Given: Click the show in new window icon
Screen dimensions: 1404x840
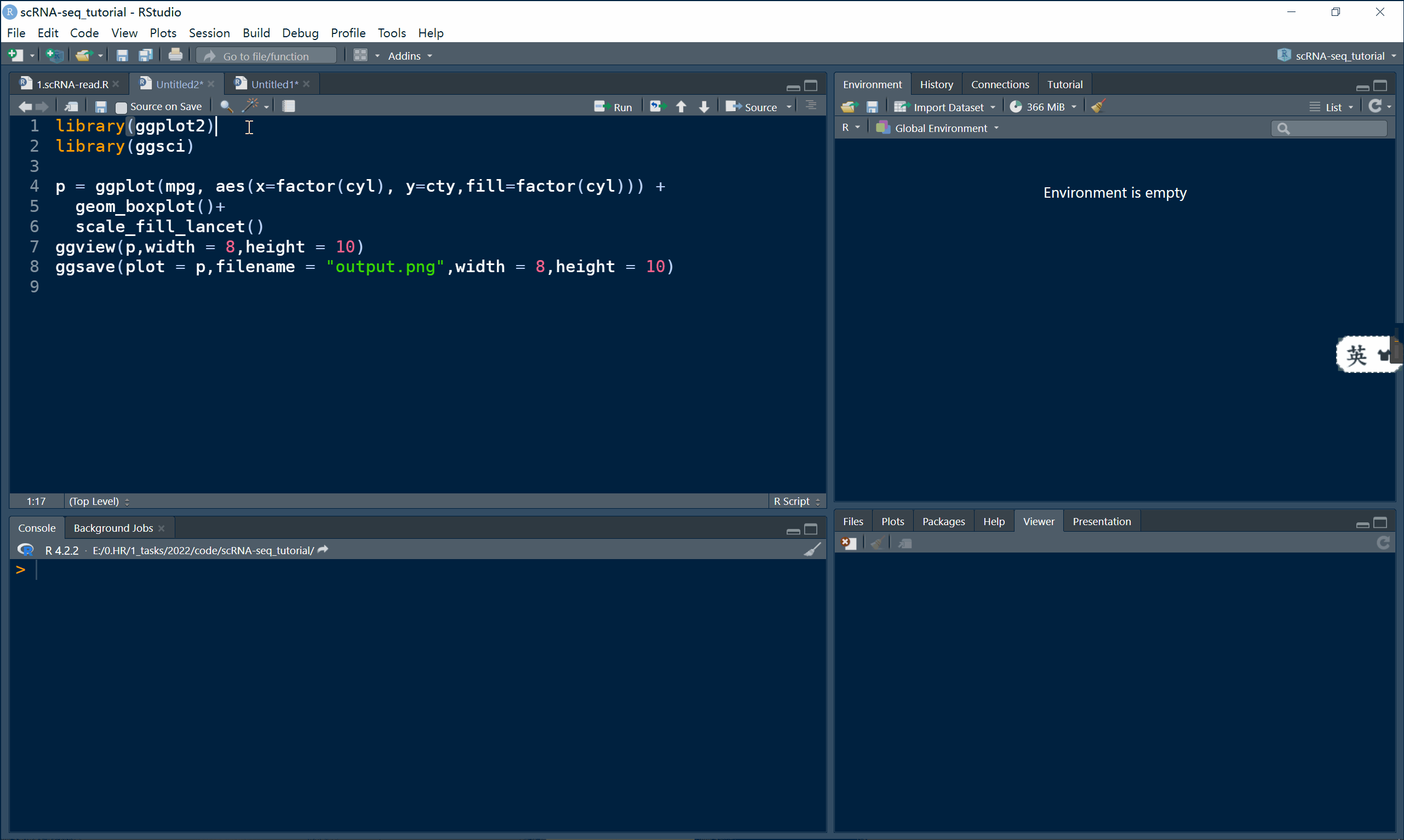Looking at the screenshot, I should (x=71, y=106).
